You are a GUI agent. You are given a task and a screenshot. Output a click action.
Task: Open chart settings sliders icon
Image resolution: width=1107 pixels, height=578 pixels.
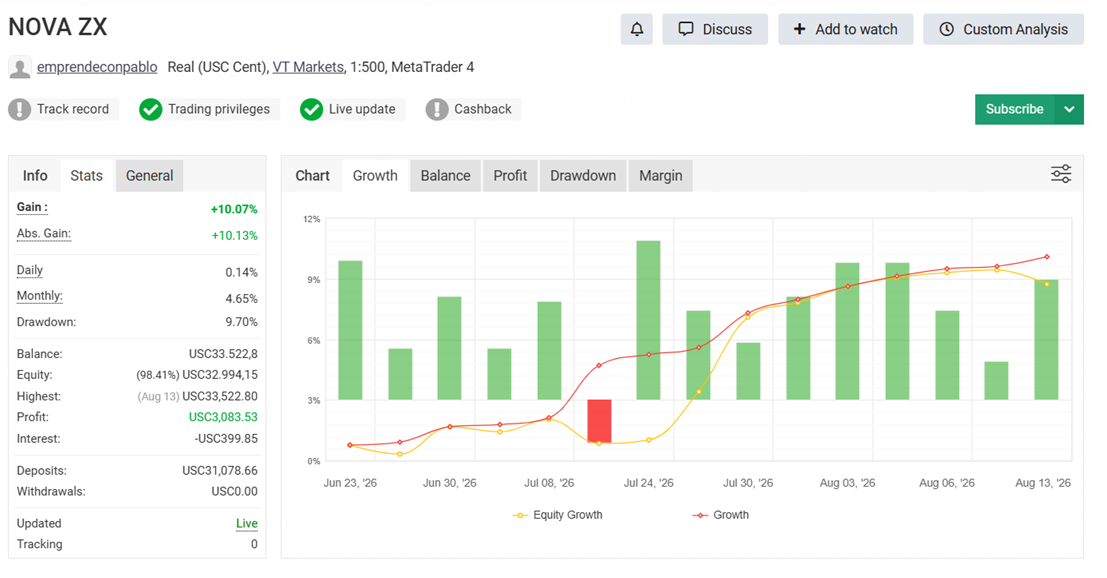click(x=1061, y=174)
